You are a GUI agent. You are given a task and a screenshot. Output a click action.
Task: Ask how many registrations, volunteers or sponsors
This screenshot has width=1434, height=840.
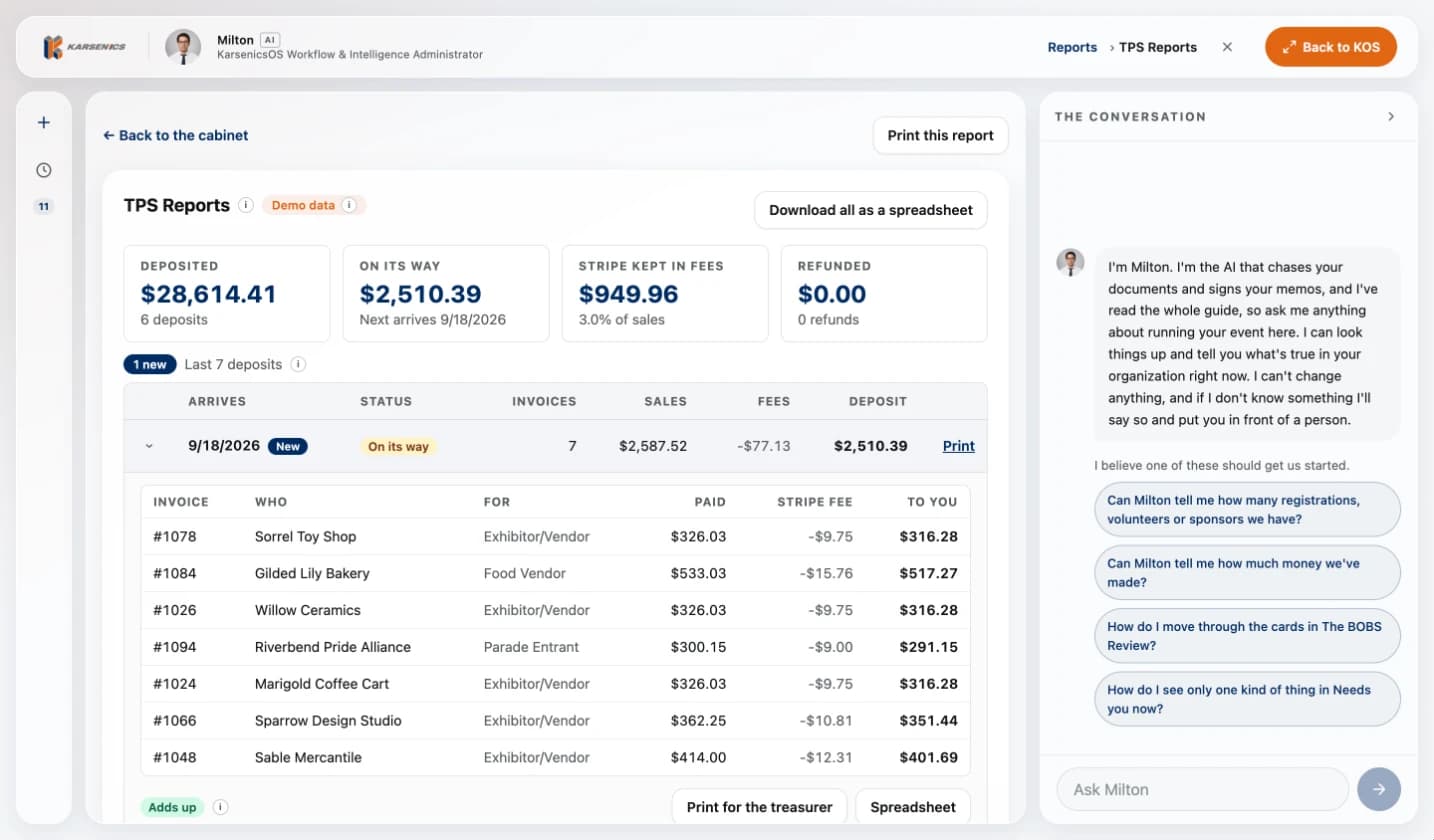[x=1247, y=509]
